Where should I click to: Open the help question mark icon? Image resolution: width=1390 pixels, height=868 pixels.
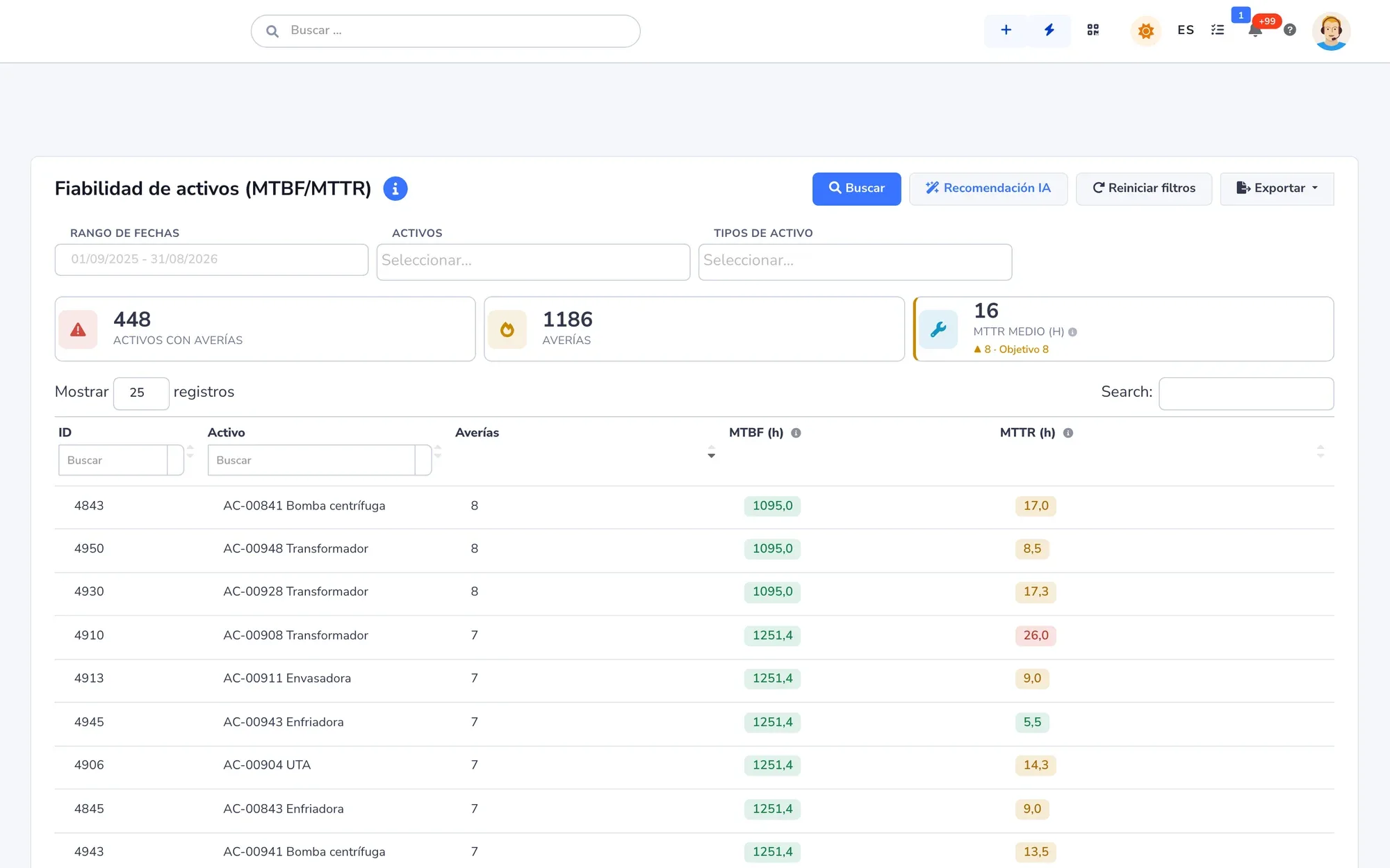[x=1290, y=30]
